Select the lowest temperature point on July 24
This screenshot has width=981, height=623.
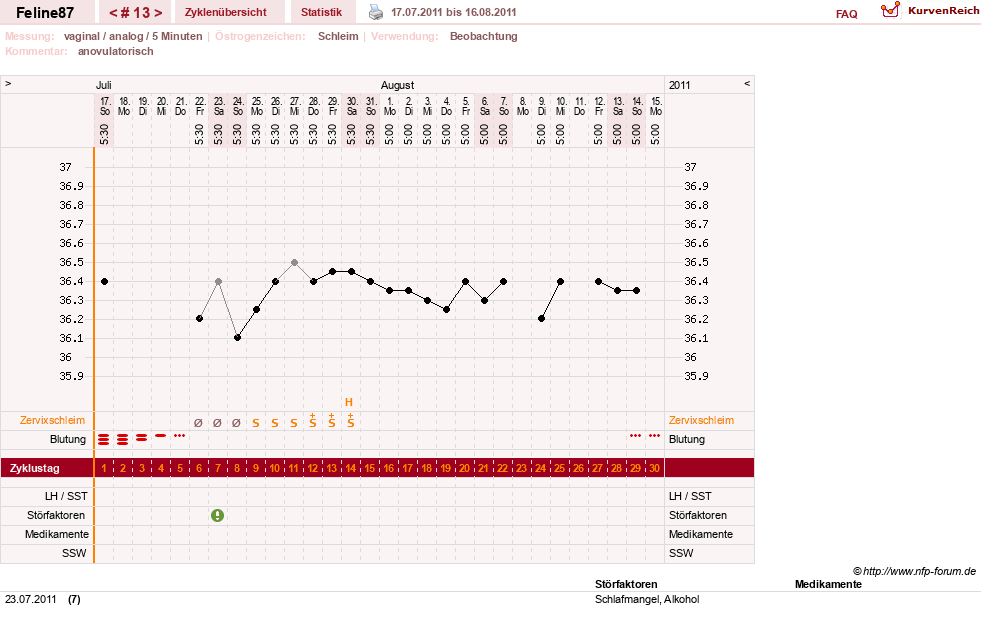click(237, 338)
